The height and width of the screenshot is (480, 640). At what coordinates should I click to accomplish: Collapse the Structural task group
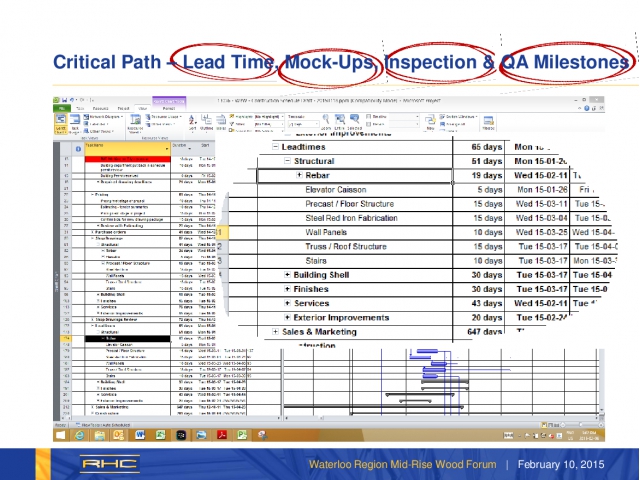coord(287,161)
